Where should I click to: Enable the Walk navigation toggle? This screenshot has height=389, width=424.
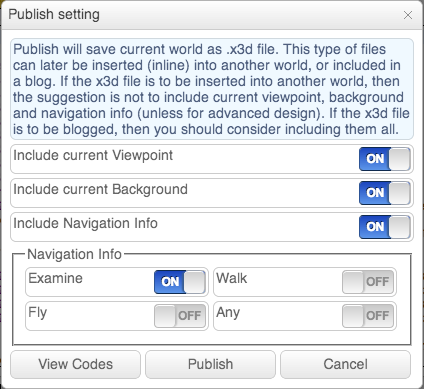(368, 282)
